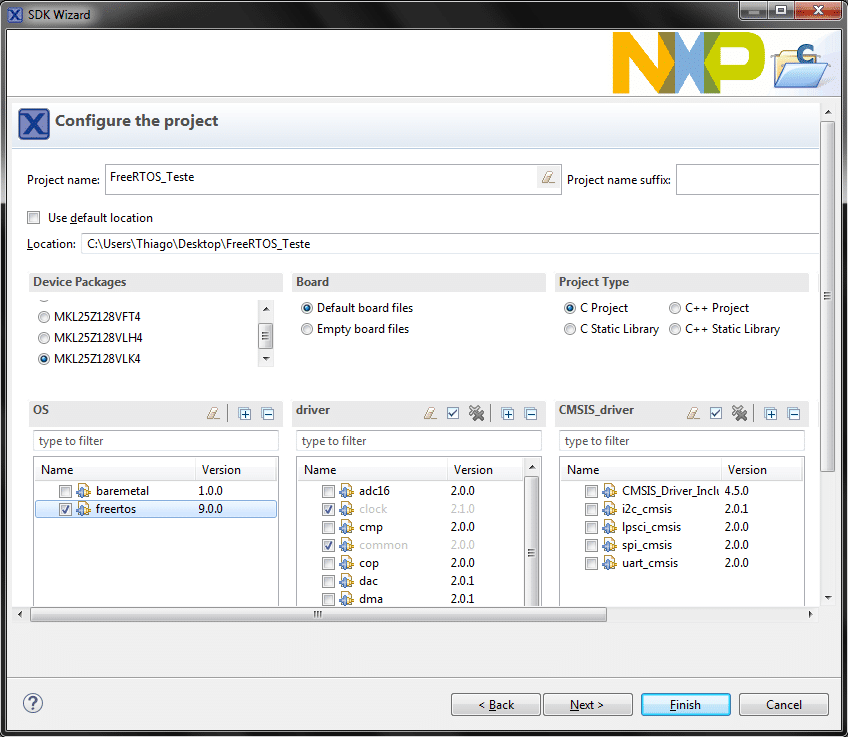848x737 pixels.
Task: Expand all items in OS panel
Action: [x=244, y=414]
